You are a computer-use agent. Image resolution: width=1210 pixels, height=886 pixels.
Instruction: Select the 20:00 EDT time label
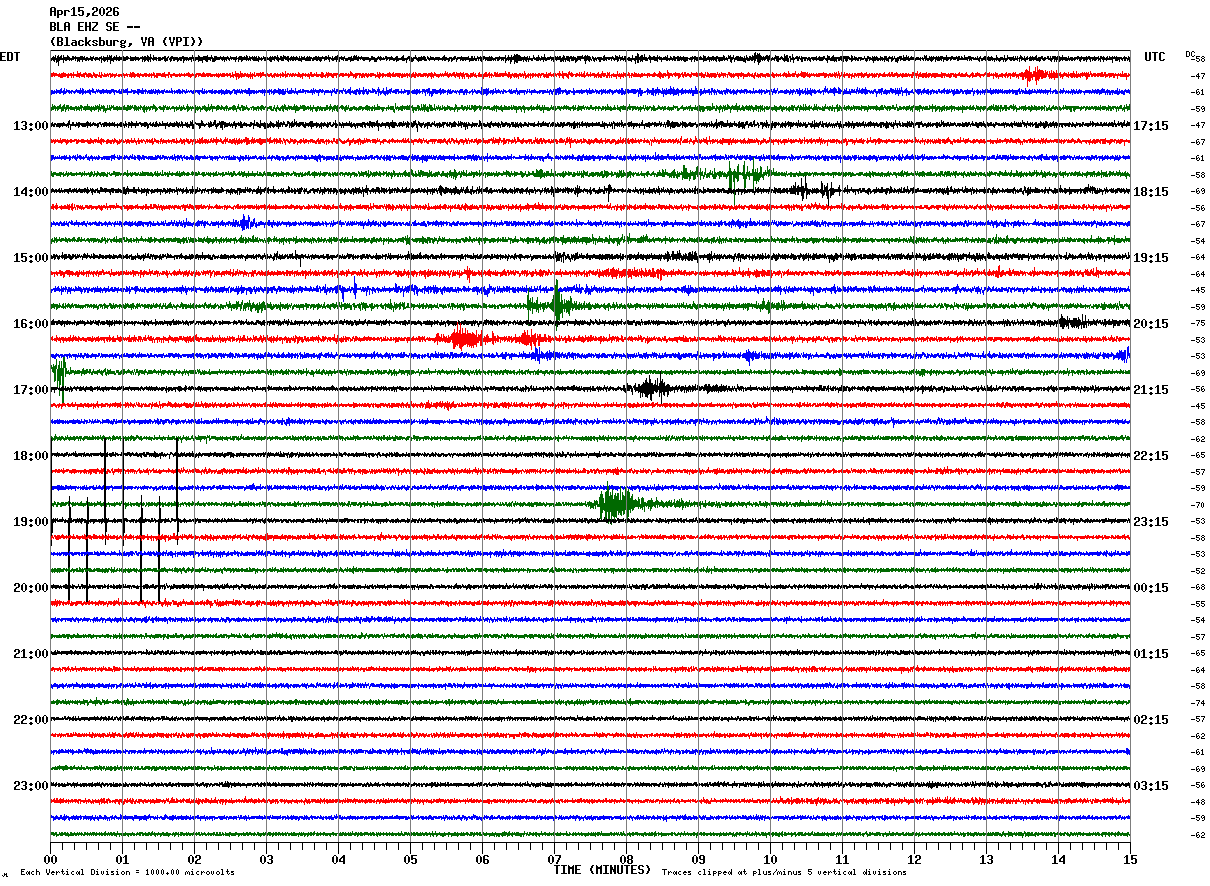(31, 588)
